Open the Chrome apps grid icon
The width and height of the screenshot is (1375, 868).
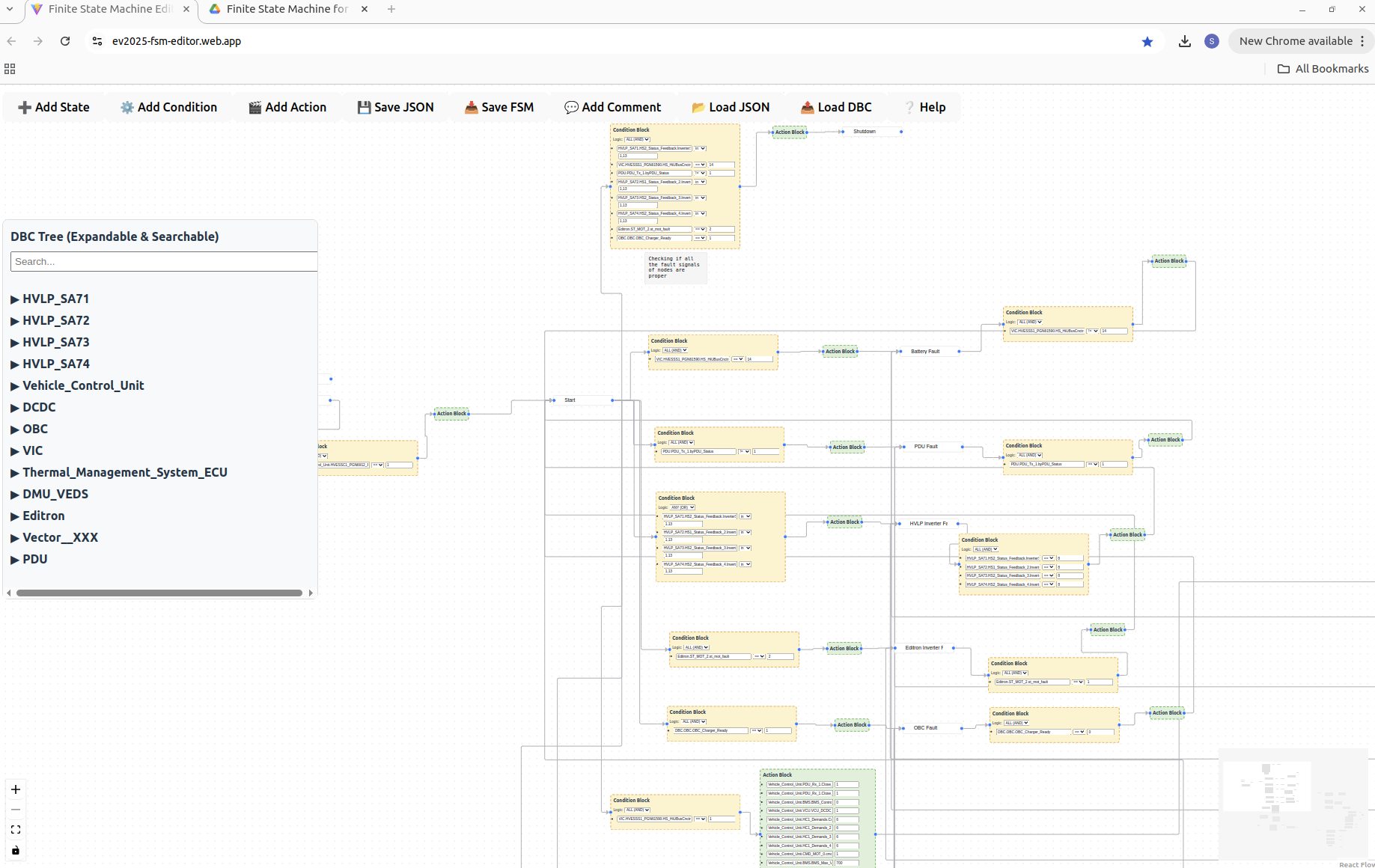tap(10, 69)
